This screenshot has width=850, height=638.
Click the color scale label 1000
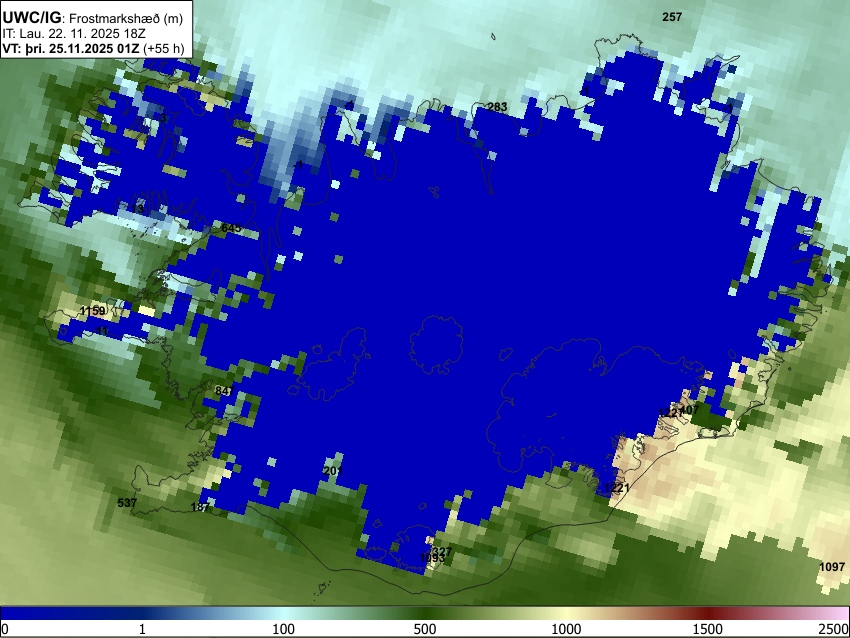566,629
